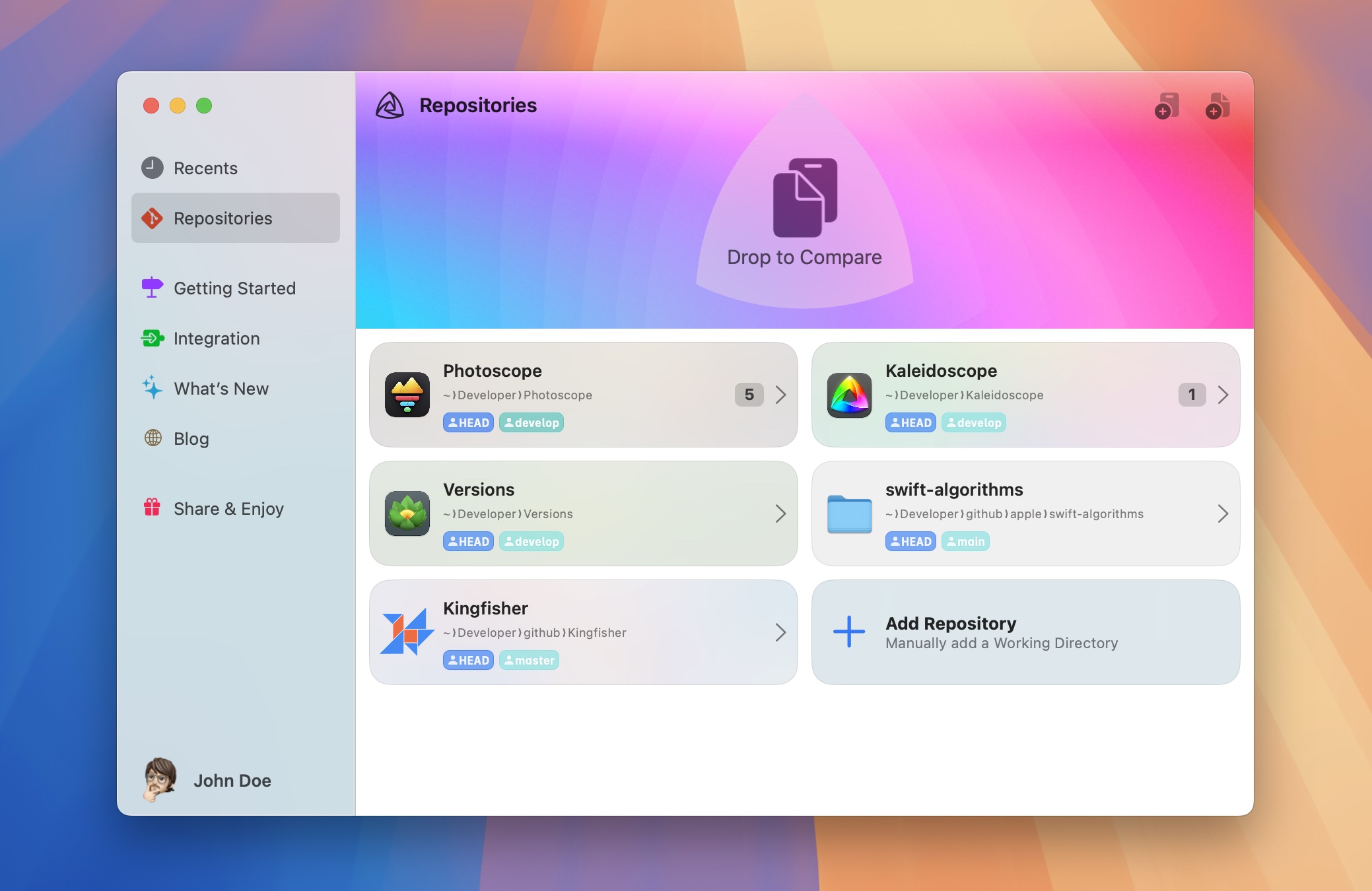
Task: Click the swift-algorithms github apple path
Action: coord(1014,513)
